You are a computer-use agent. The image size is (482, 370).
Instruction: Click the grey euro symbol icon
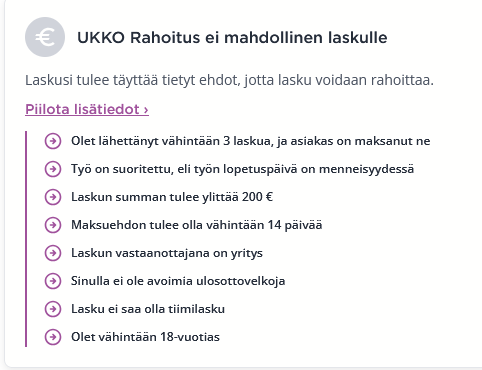[x=45, y=37]
